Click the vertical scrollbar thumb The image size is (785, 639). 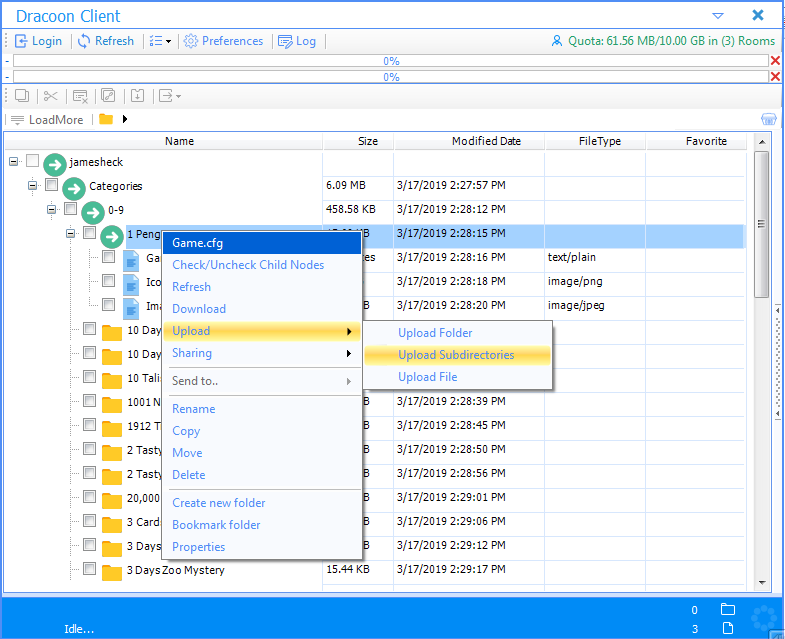pos(761,224)
